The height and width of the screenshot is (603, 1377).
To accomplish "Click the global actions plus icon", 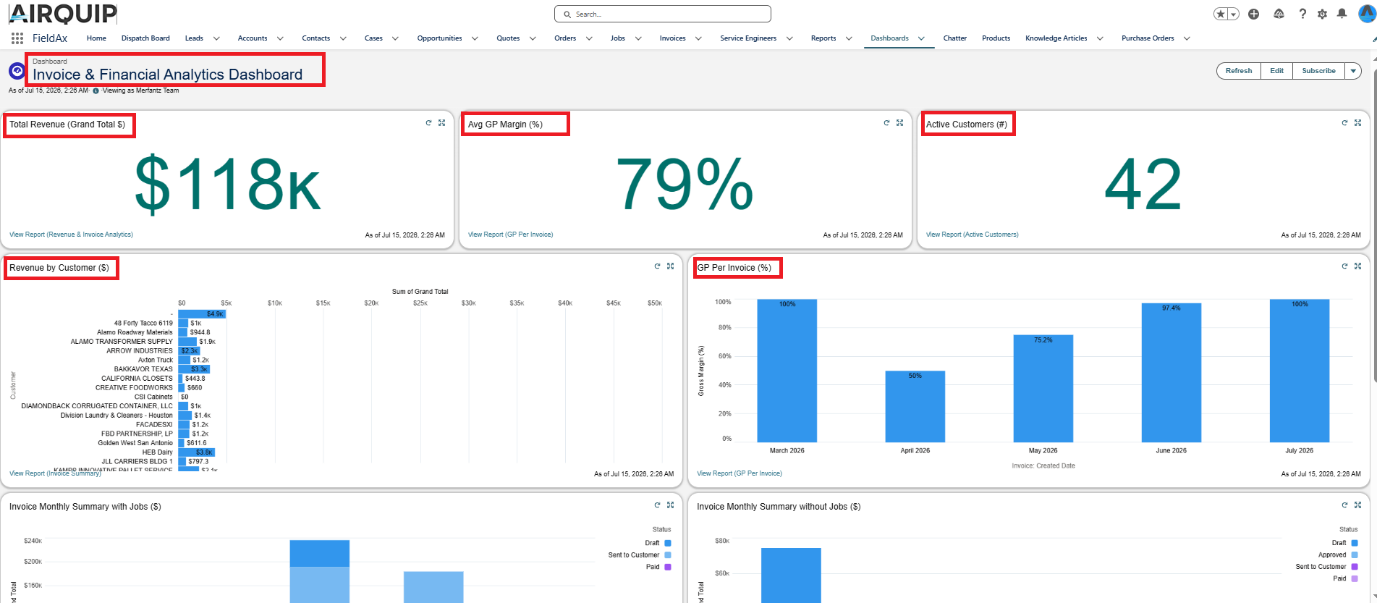I will pos(1254,14).
